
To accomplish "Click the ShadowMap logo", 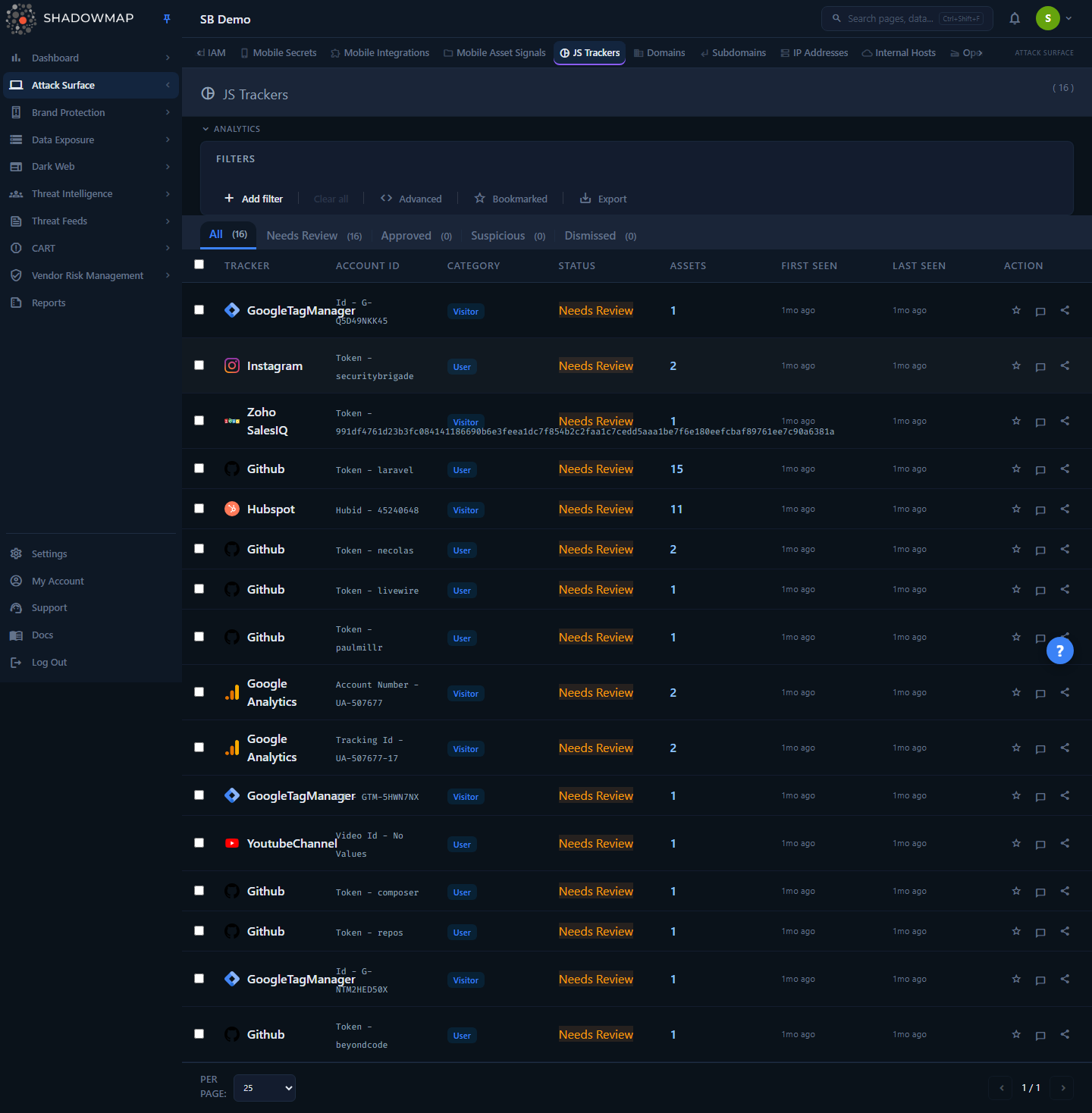I will (x=70, y=18).
